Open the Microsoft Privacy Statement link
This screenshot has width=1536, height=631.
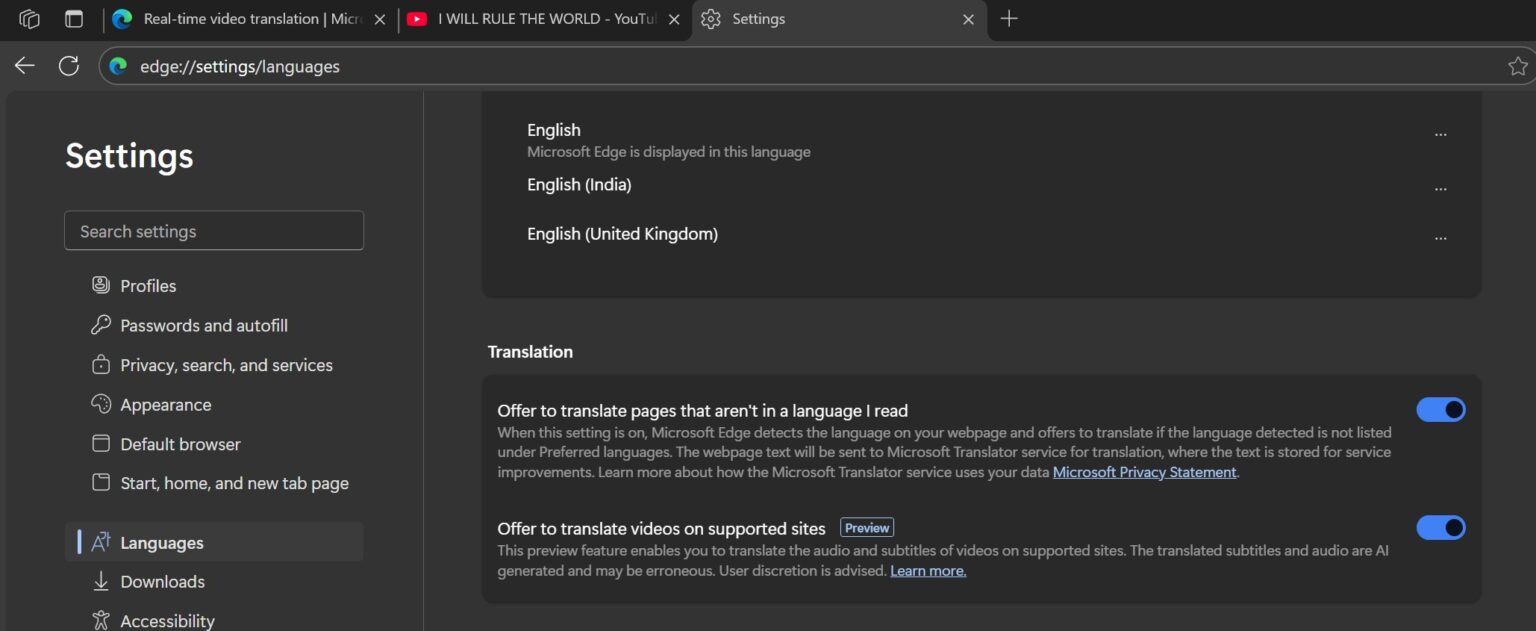click(1144, 471)
